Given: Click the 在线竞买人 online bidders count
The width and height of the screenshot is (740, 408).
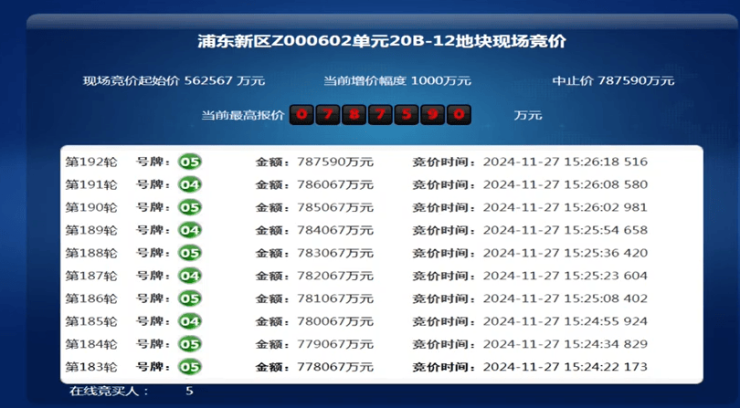Looking at the screenshot, I should (x=130, y=391).
